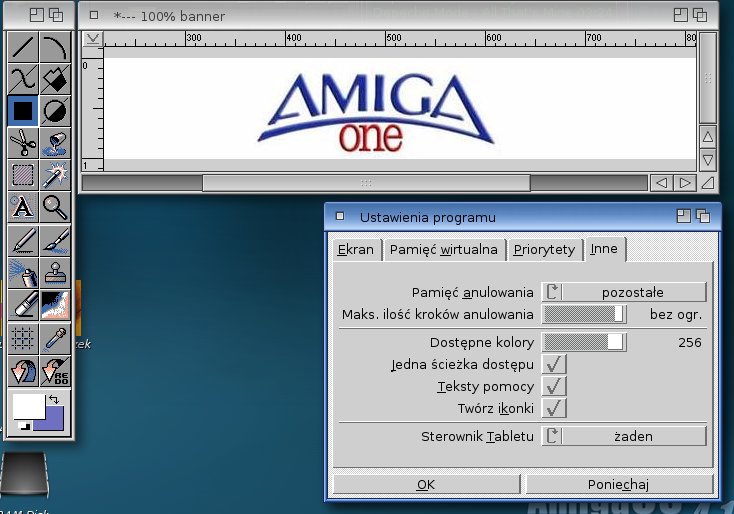Select the ellipse circle tool

[x=55, y=111]
